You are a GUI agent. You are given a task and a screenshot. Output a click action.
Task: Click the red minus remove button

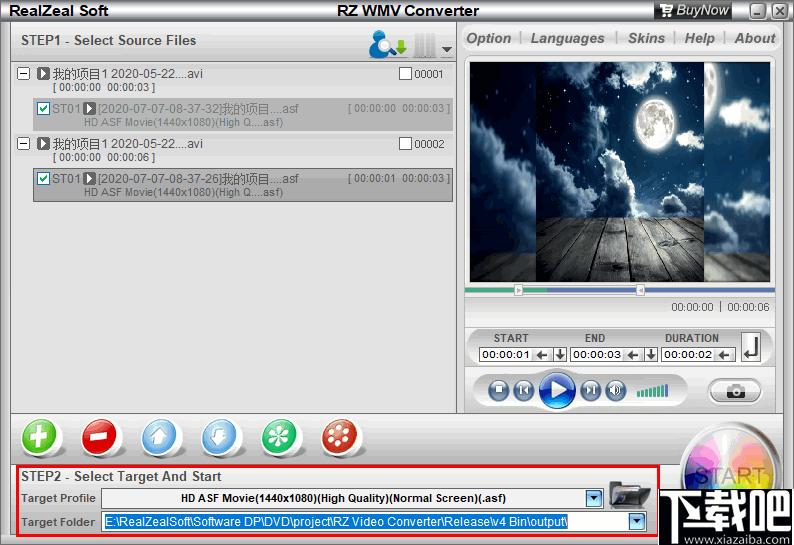click(x=100, y=436)
